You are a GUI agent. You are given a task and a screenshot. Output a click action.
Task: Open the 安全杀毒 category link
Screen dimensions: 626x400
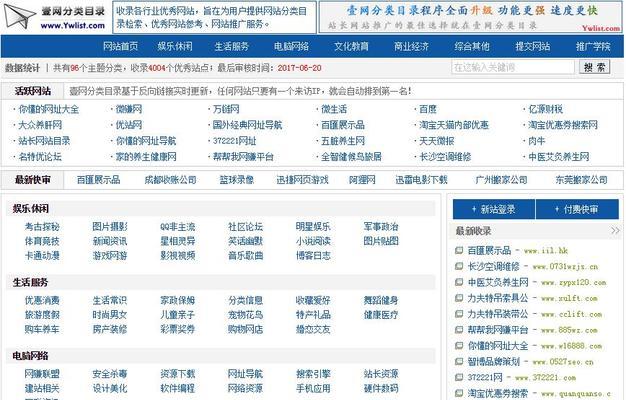click(x=110, y=374)
